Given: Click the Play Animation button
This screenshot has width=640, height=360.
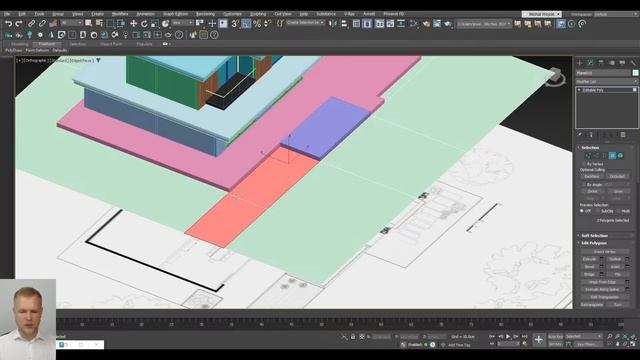Looking at the screenshot, I should point(508,336).
